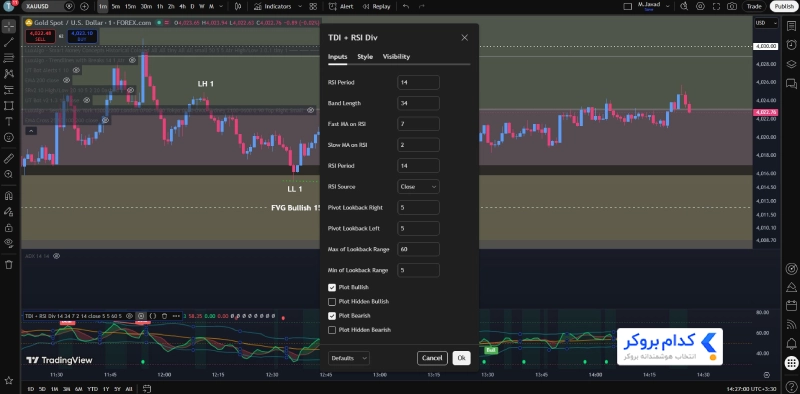Image resolution: width=800 pixels, height=394 pixels.
Task: Open the Fibonacci retracement tools
Action: coord(9,58)
